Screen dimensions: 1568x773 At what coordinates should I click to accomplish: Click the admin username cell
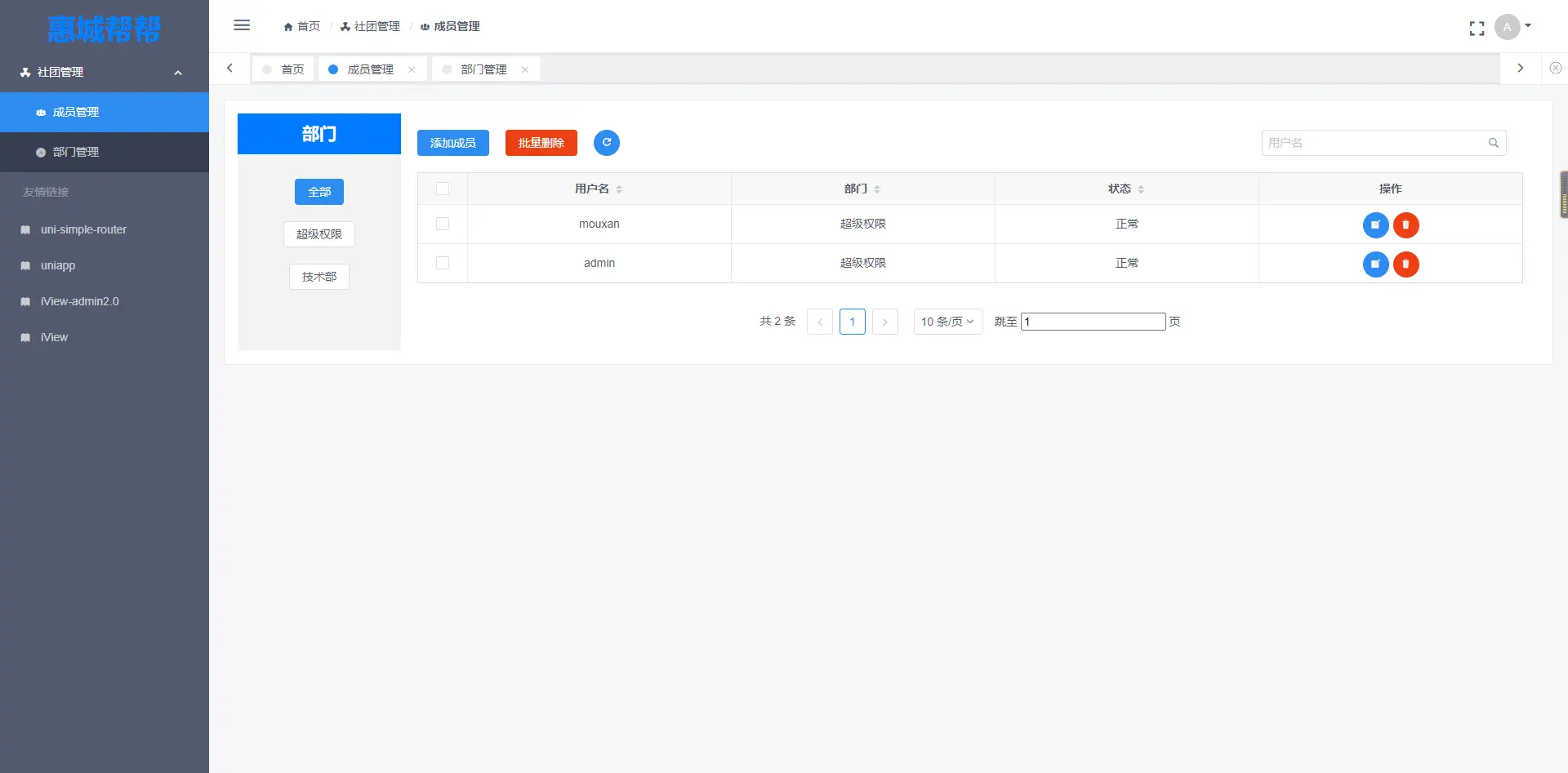(x=599, y=263)
